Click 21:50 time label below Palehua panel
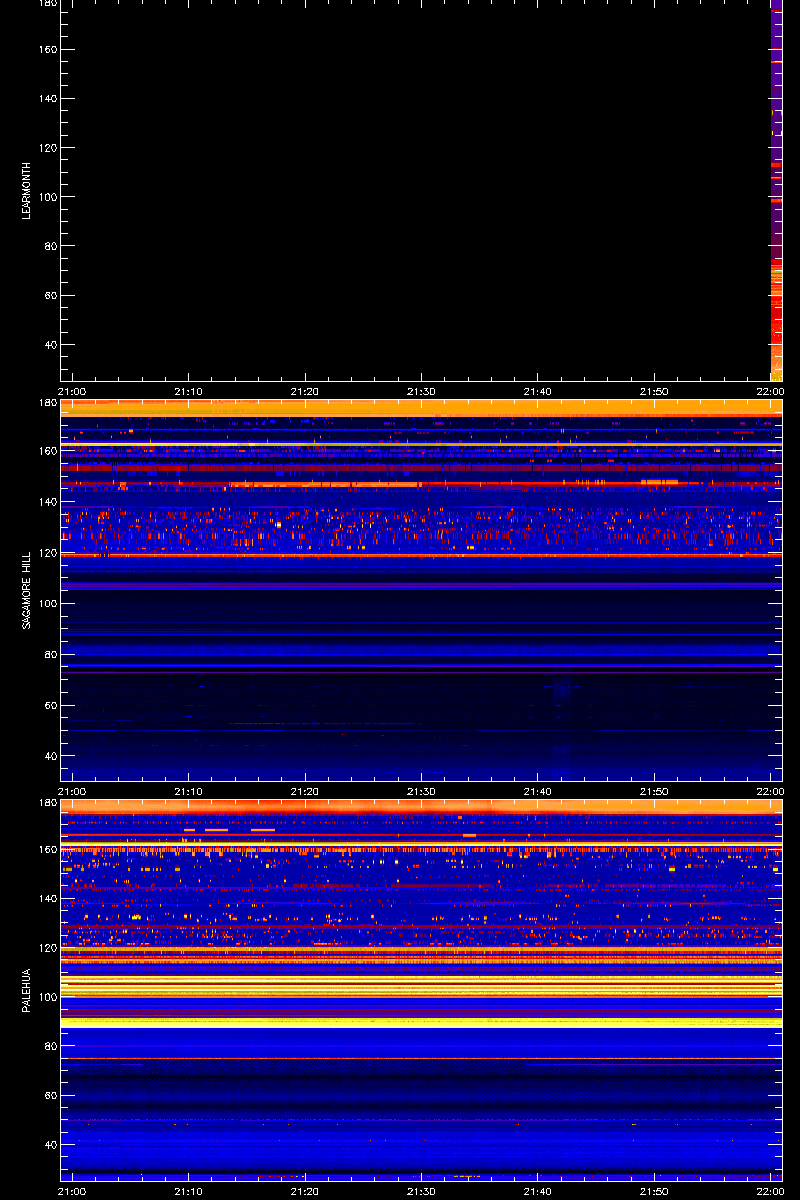This screenshot has height=1200, width=800. click(x=653, y=1192)
